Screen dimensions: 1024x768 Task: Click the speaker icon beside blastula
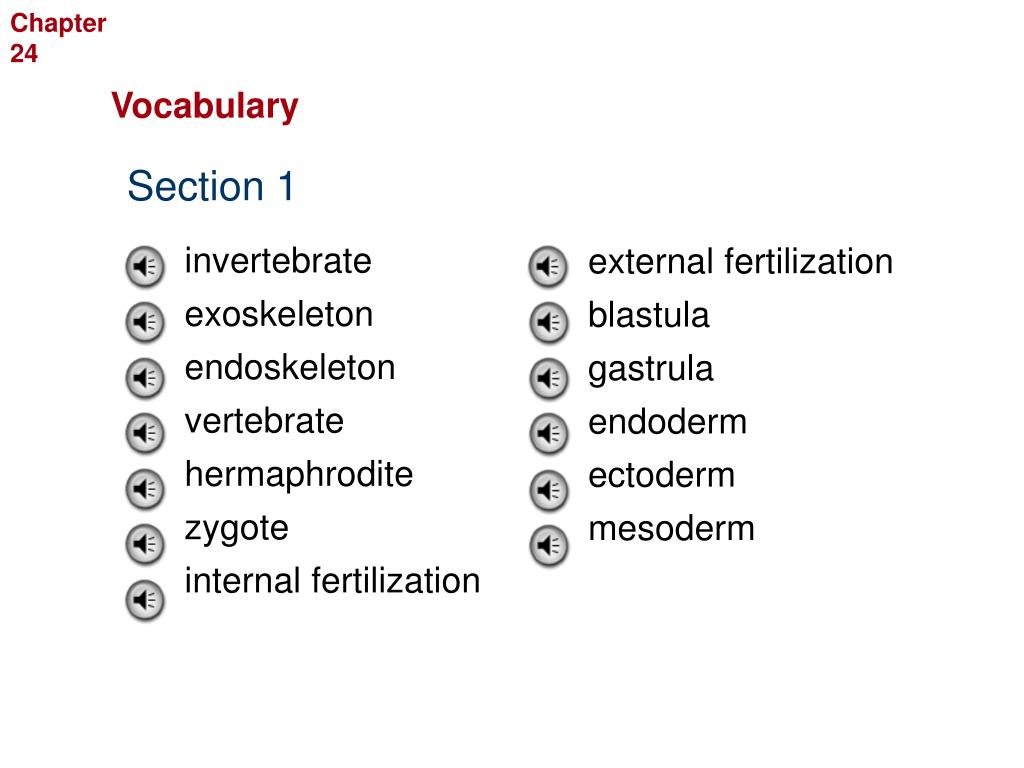click(548, 323)
